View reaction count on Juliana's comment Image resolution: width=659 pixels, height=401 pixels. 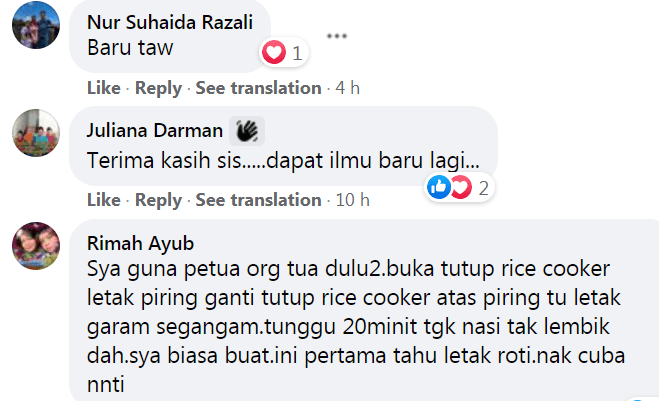click(x=484, y=187)
